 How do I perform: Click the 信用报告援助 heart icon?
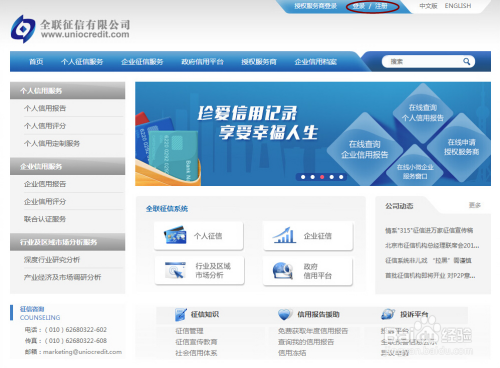[285, 314]
